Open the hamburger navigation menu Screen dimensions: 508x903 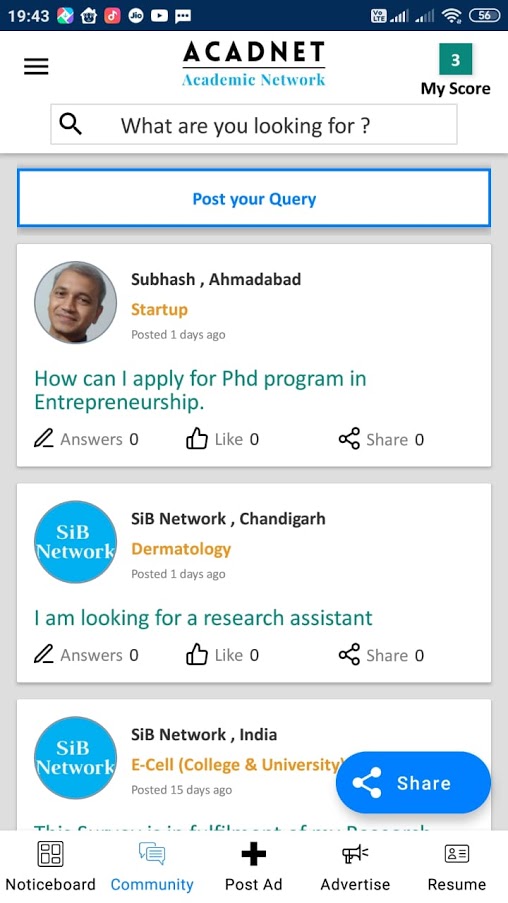point(36,67)
